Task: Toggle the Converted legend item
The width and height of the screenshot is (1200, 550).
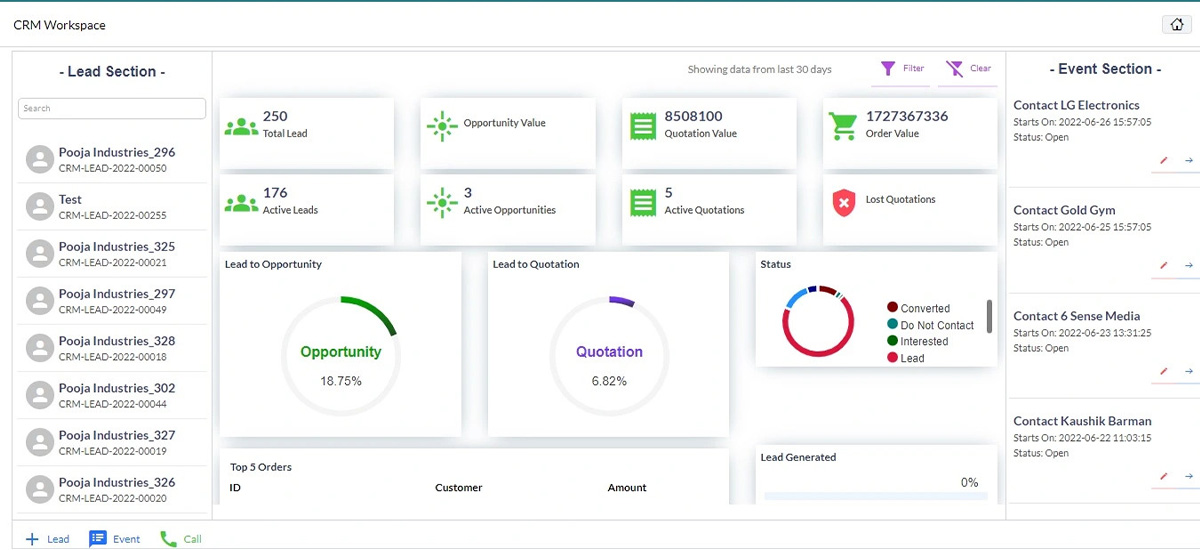Action: point(918,308)
